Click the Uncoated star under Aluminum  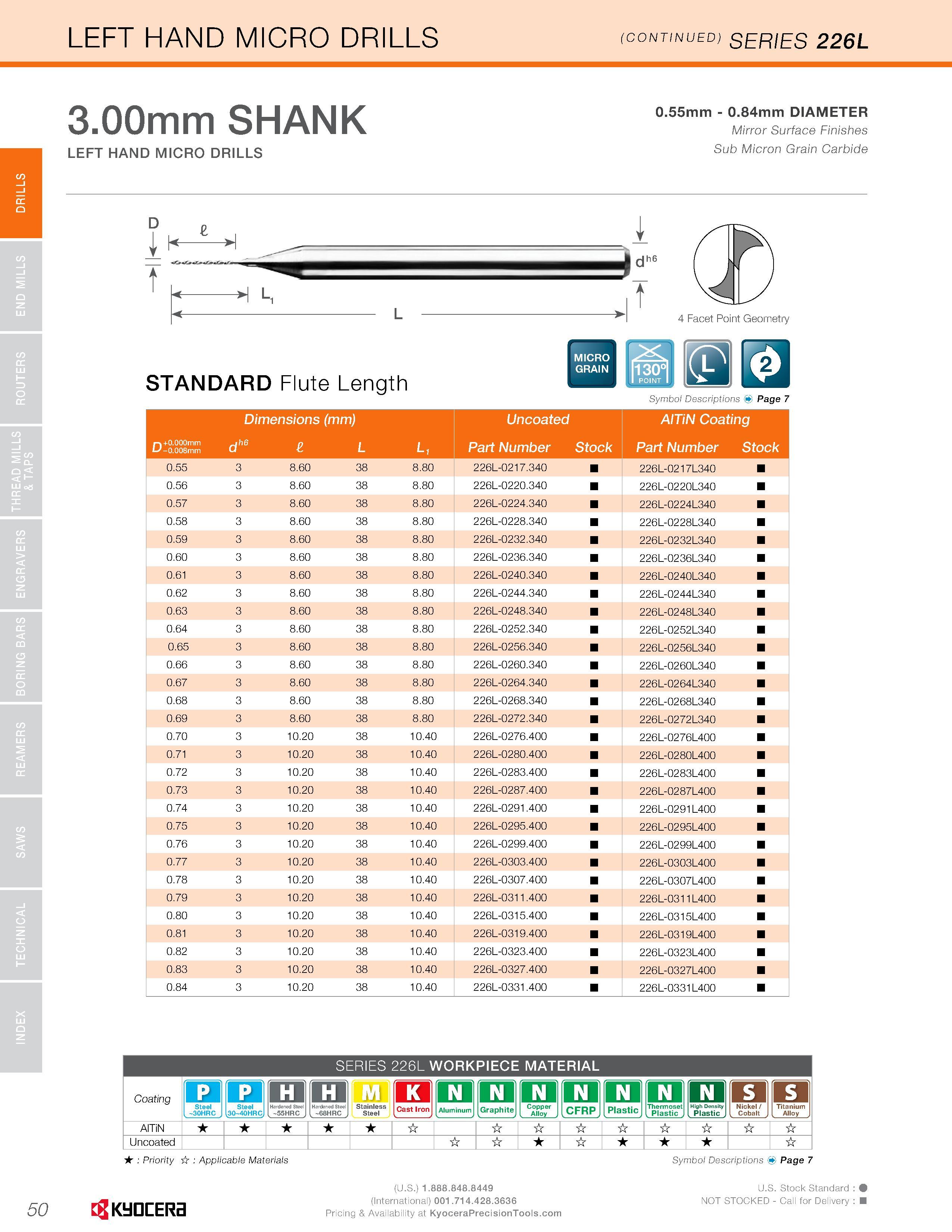[455, 1142]
